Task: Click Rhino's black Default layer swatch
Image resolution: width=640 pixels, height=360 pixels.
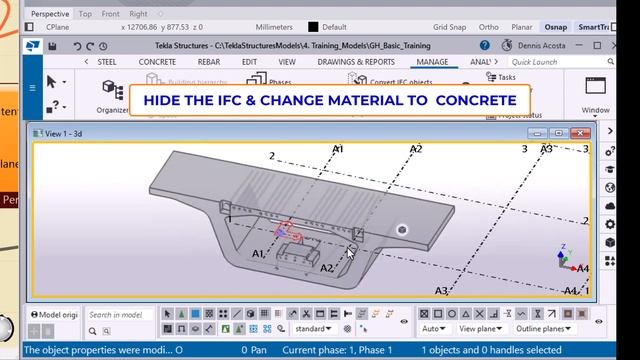Action: tap(313, 27)
